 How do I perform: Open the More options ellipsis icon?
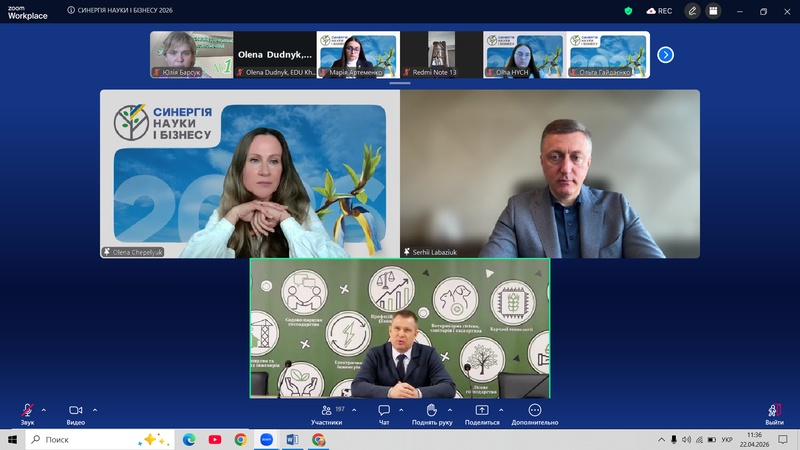point(535,410)
